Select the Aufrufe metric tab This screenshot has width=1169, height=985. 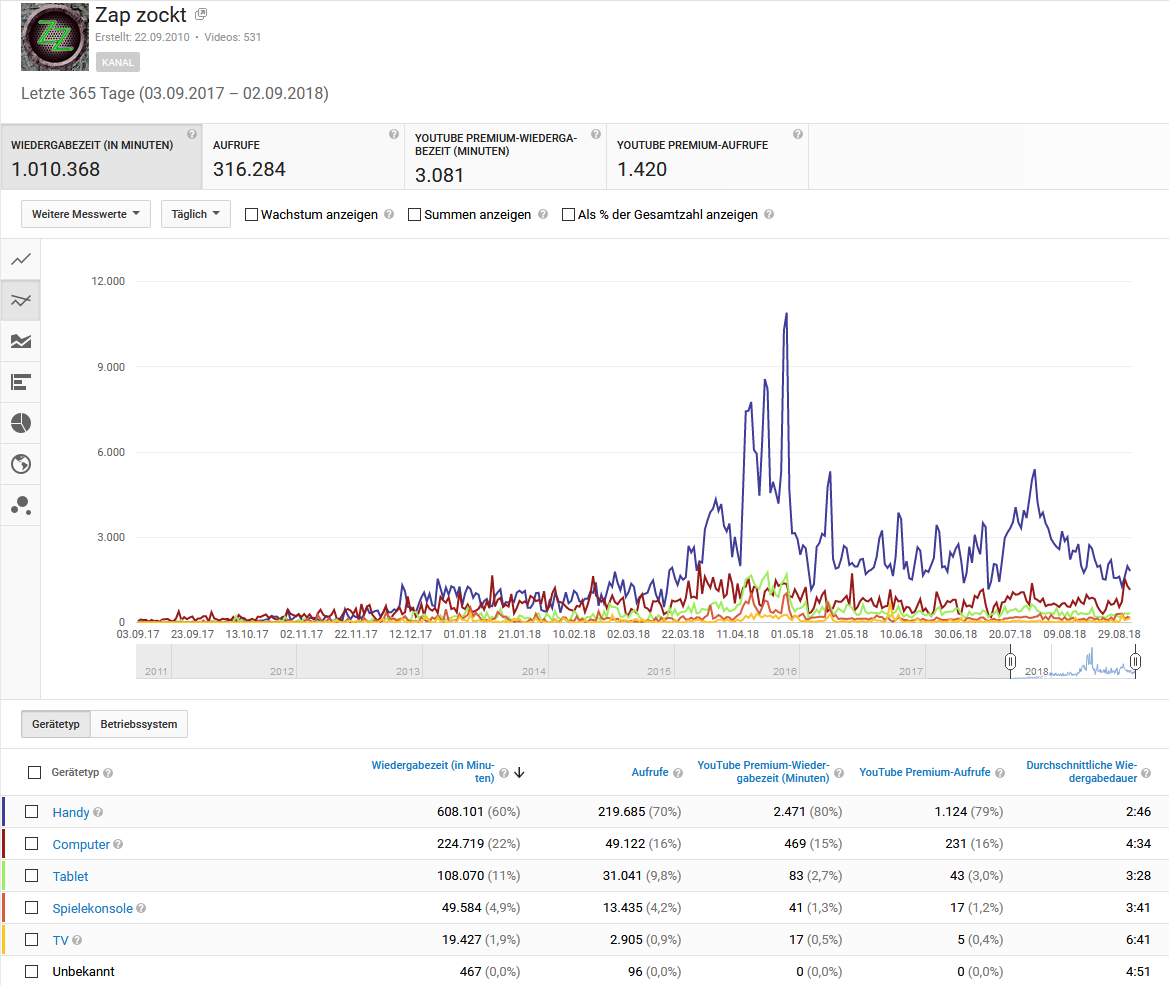(x=303, y=157)
